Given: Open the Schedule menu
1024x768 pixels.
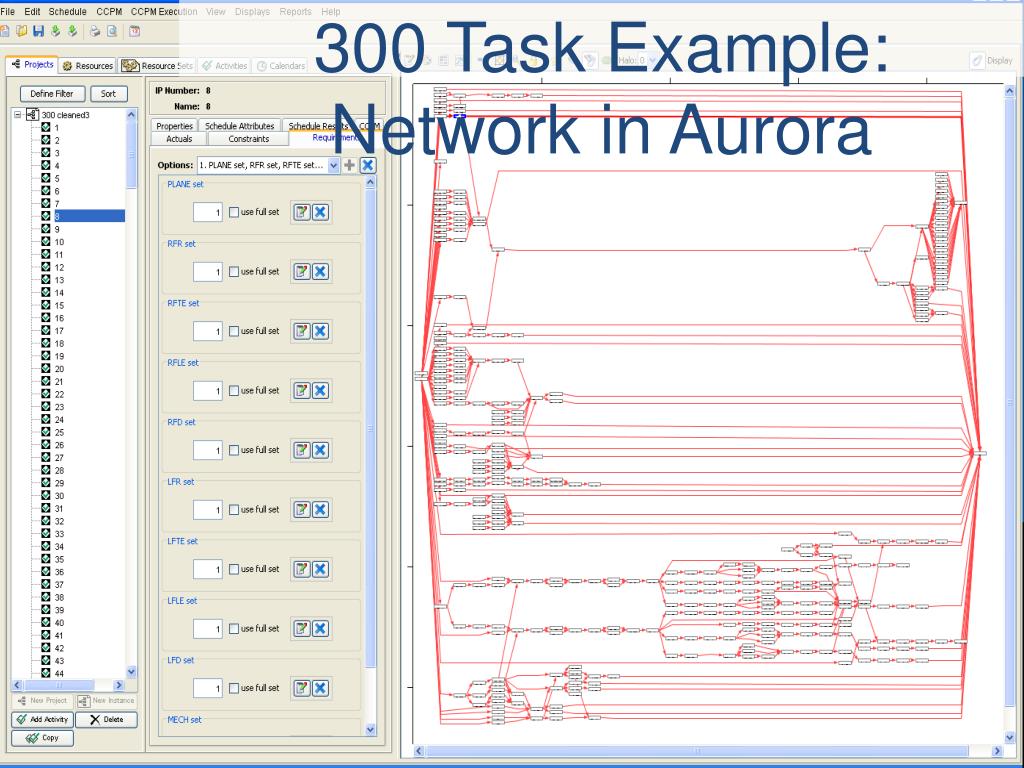Looking at the screenshot, I should (67, 11).
